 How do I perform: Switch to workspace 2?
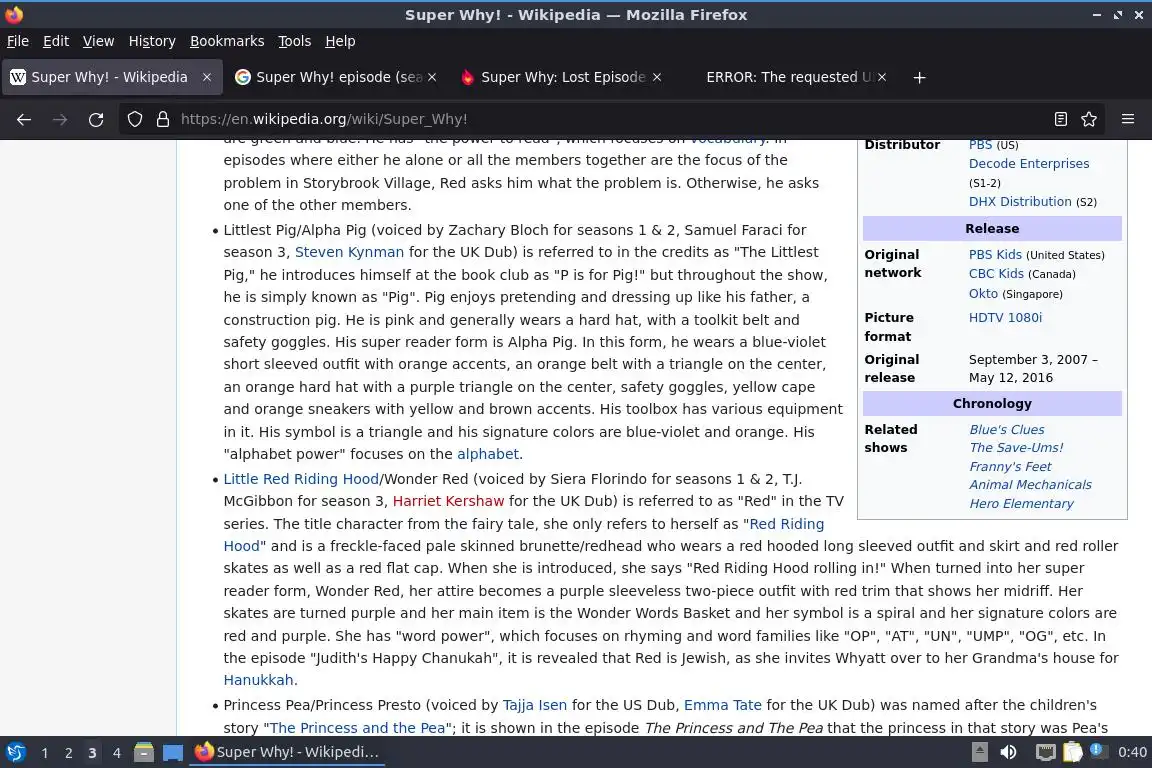point(68,753)
